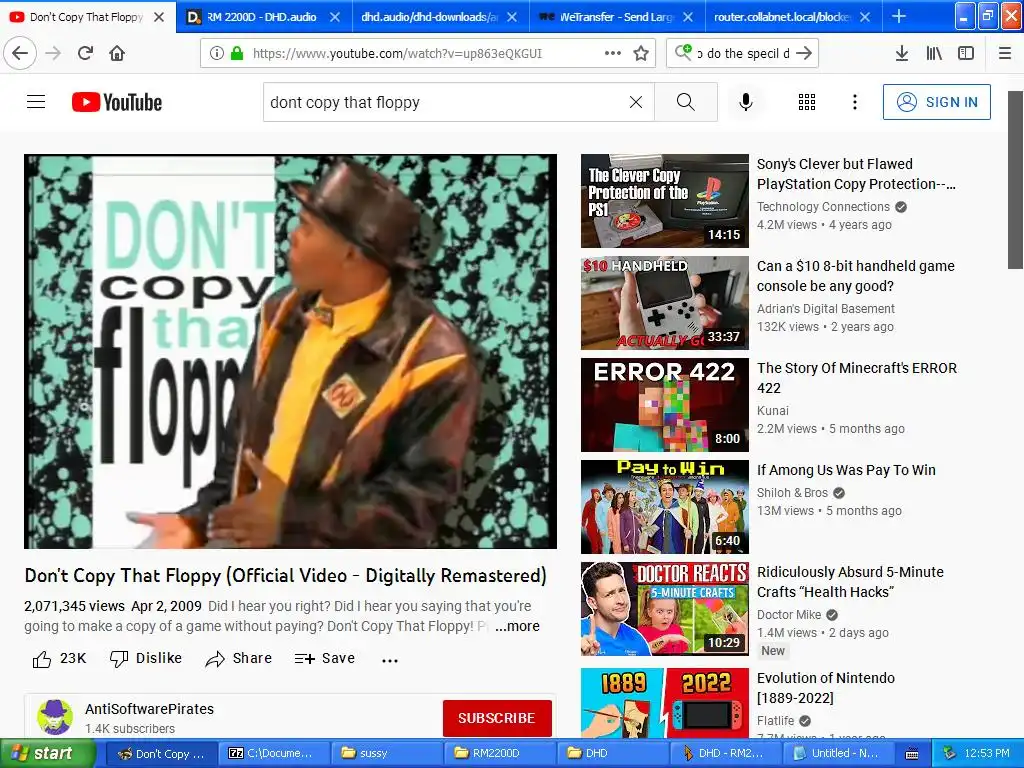Go to YouTube home via the logo
The width and height of the screenshot is (1024, 768).
(117, 102)
